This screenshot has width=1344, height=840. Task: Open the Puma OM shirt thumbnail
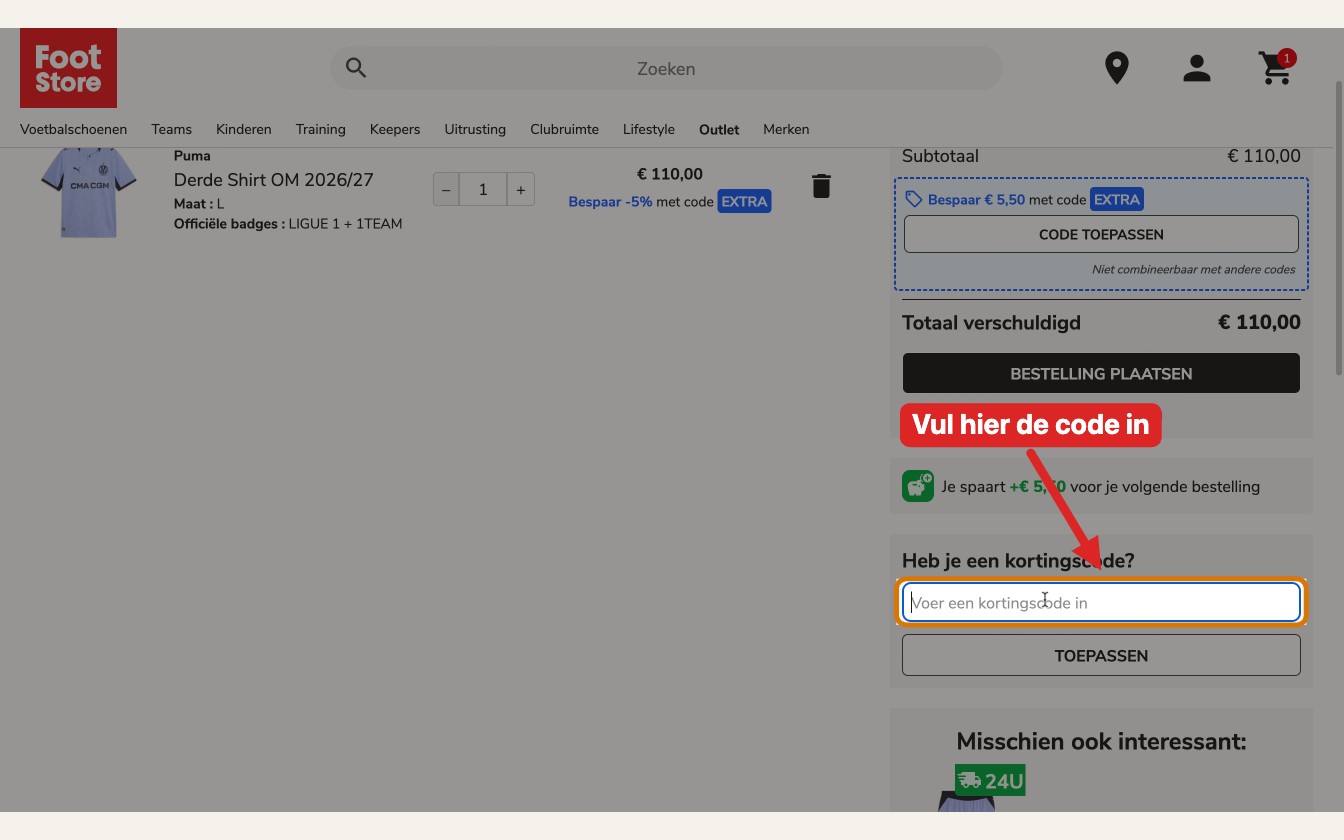click(x=88, y=192)
